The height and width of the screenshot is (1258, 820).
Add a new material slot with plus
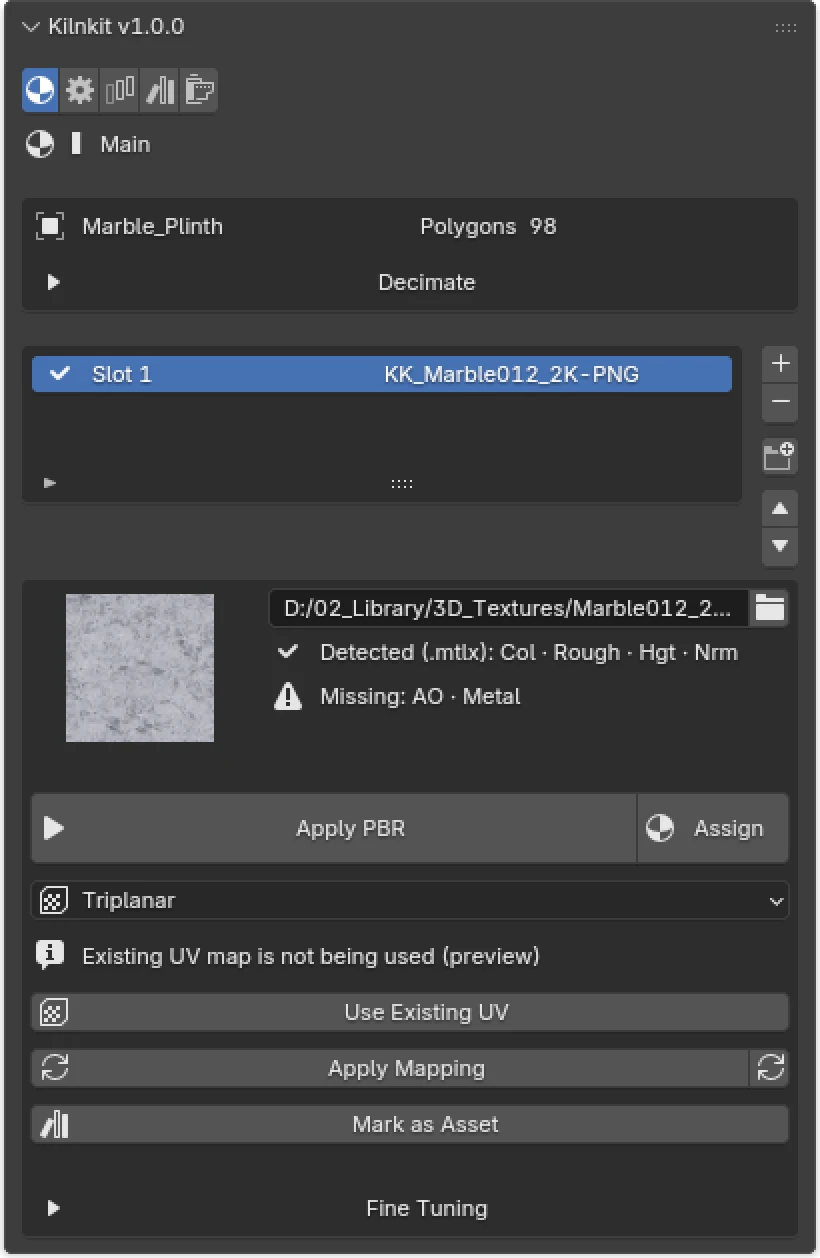pyautogui.click(x=780, y=363)
